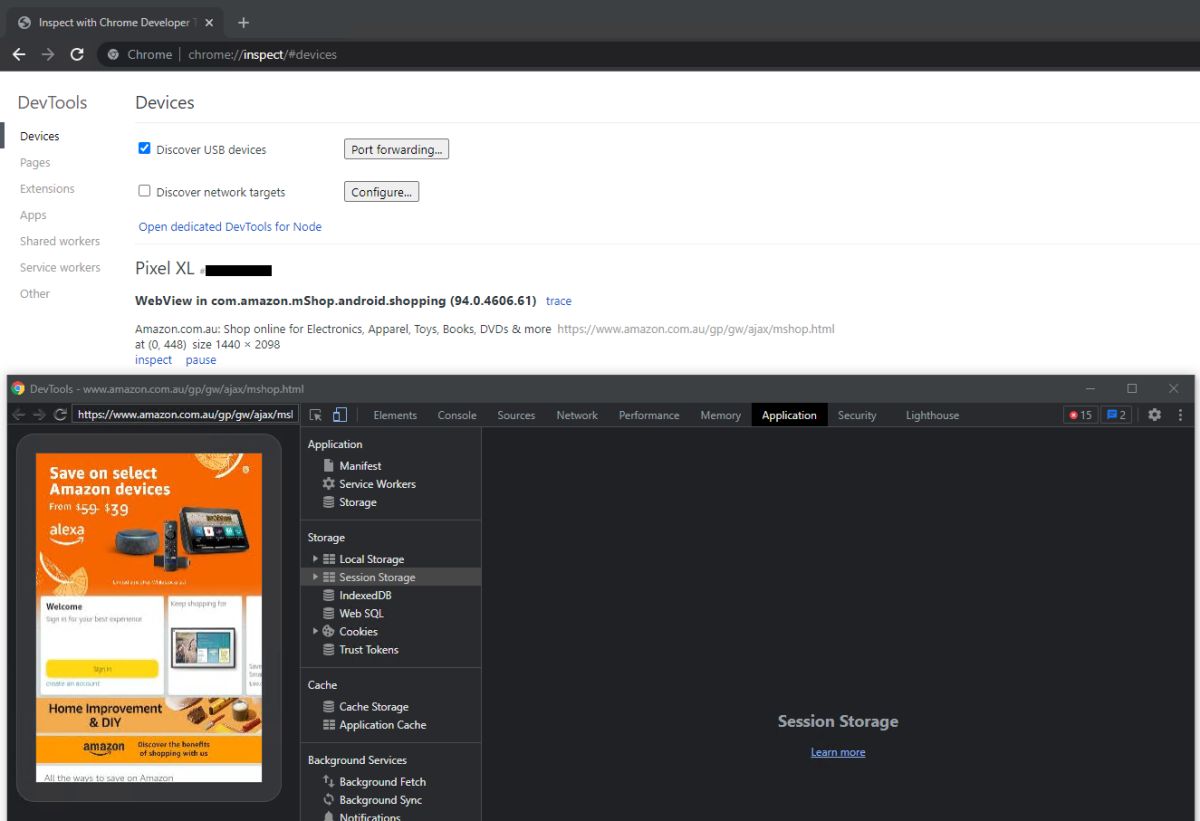Select Service workers in left menu
Image resolution: width=1200 pixels, height=821 pixels.
(x=60, y=267)
